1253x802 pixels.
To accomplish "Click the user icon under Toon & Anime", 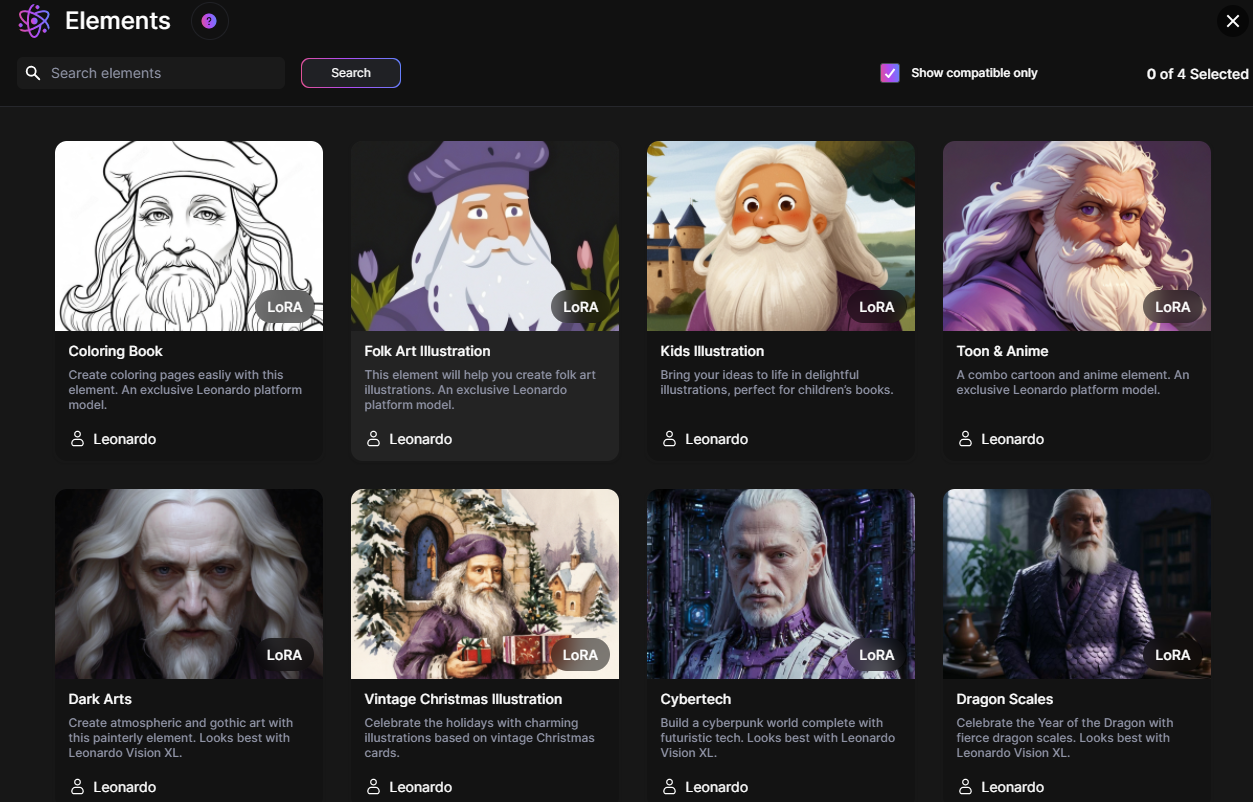I will [x=965, y=439].
